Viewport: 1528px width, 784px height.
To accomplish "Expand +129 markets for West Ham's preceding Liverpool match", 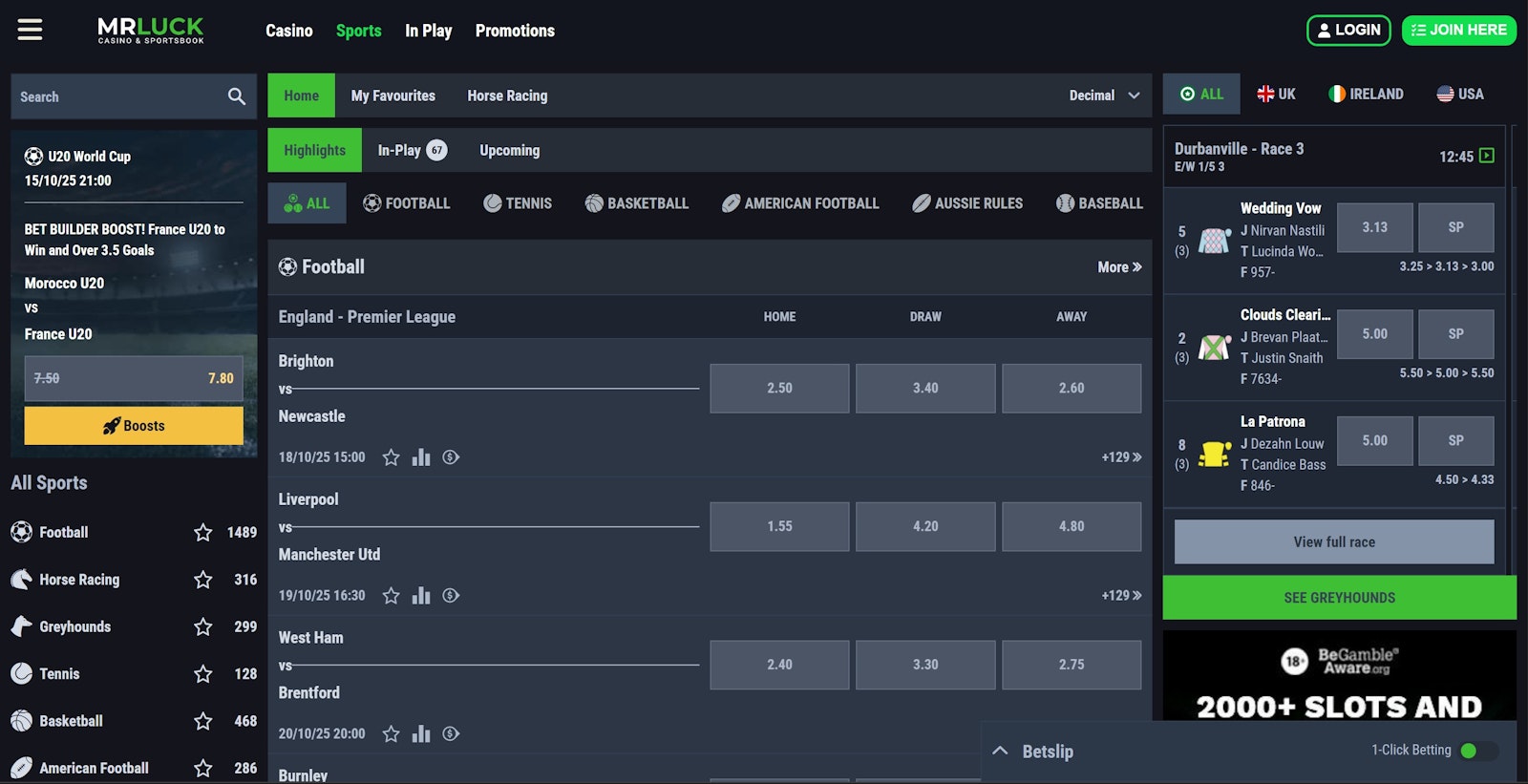I will pyautogui.click(x=1120, y=596).
